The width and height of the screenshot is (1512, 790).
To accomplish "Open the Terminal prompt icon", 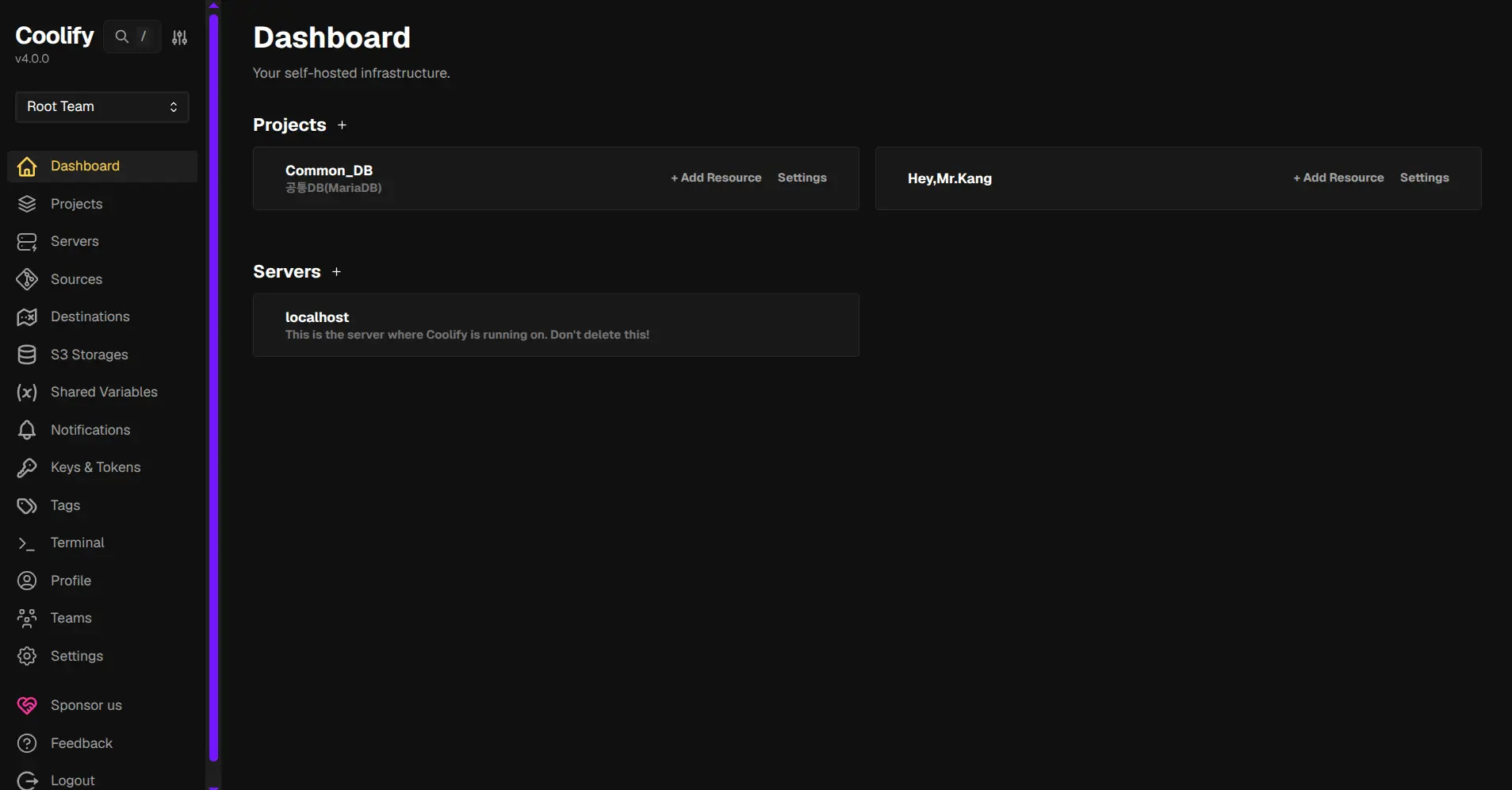I will coord(27,543).
